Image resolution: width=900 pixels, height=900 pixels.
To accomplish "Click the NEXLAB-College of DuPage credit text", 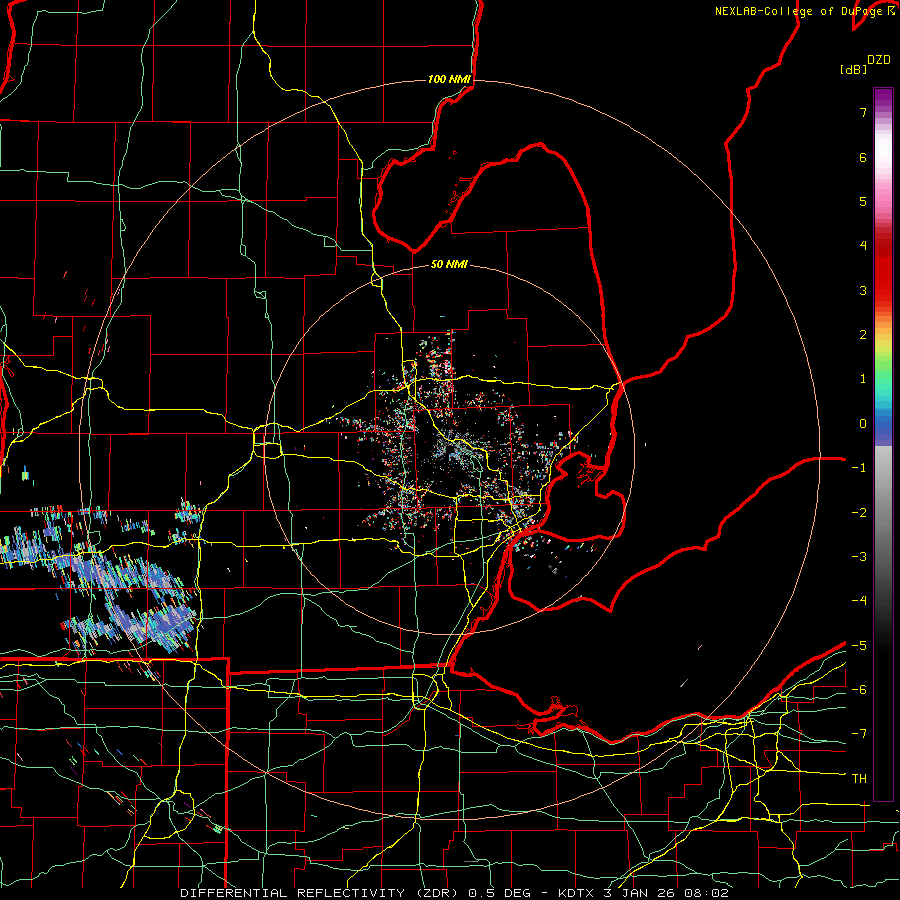I will tap(804, 11).
